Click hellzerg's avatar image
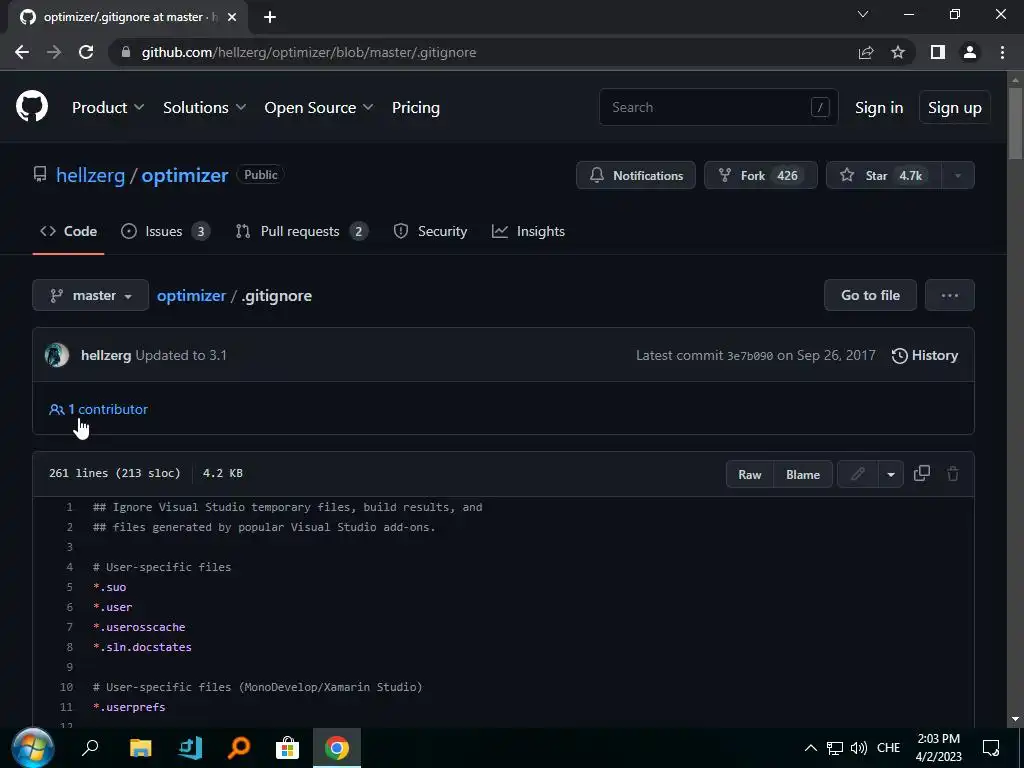Viewport: 1024px width, 768px height. [57, 355]
